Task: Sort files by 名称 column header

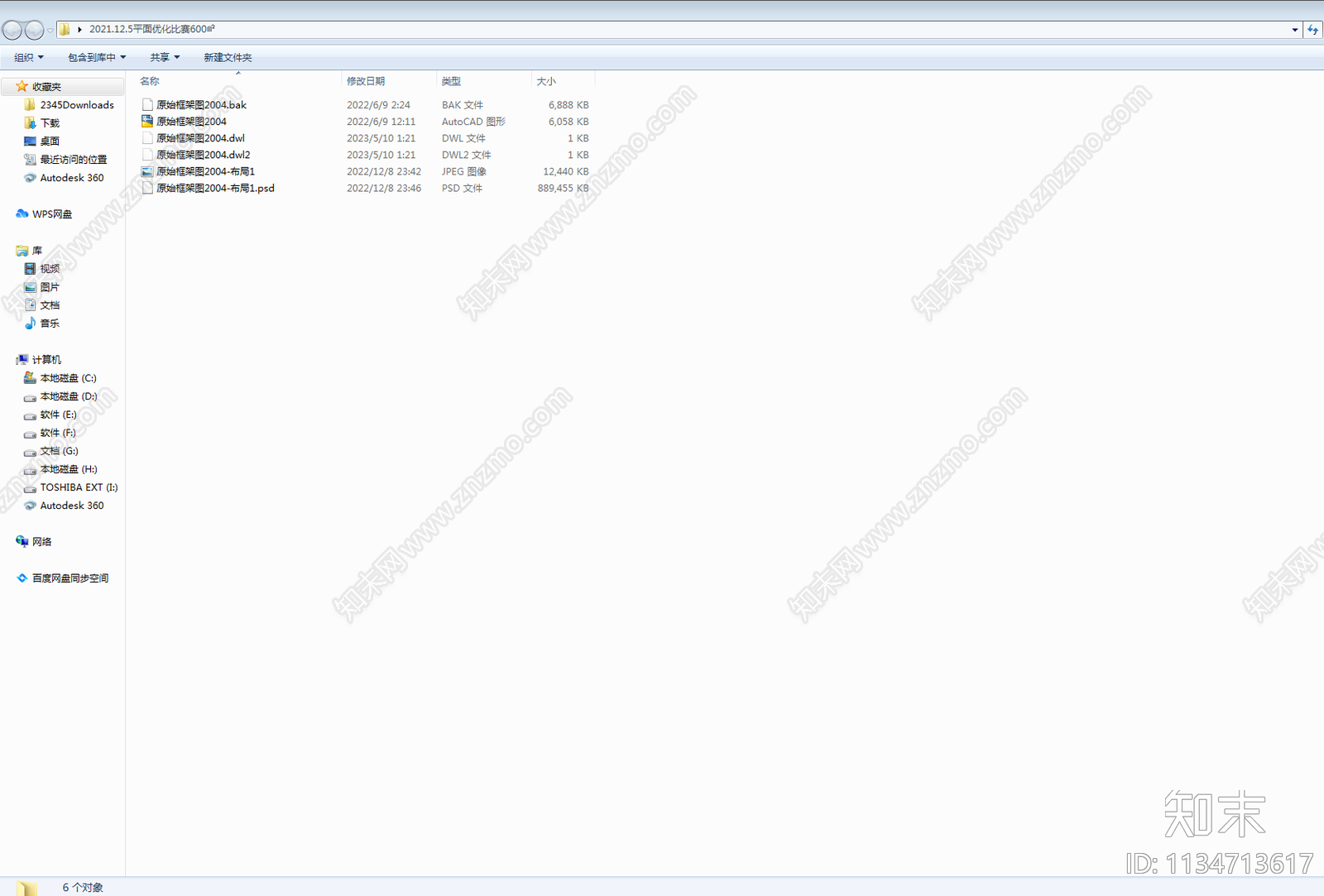Action: 150,81
